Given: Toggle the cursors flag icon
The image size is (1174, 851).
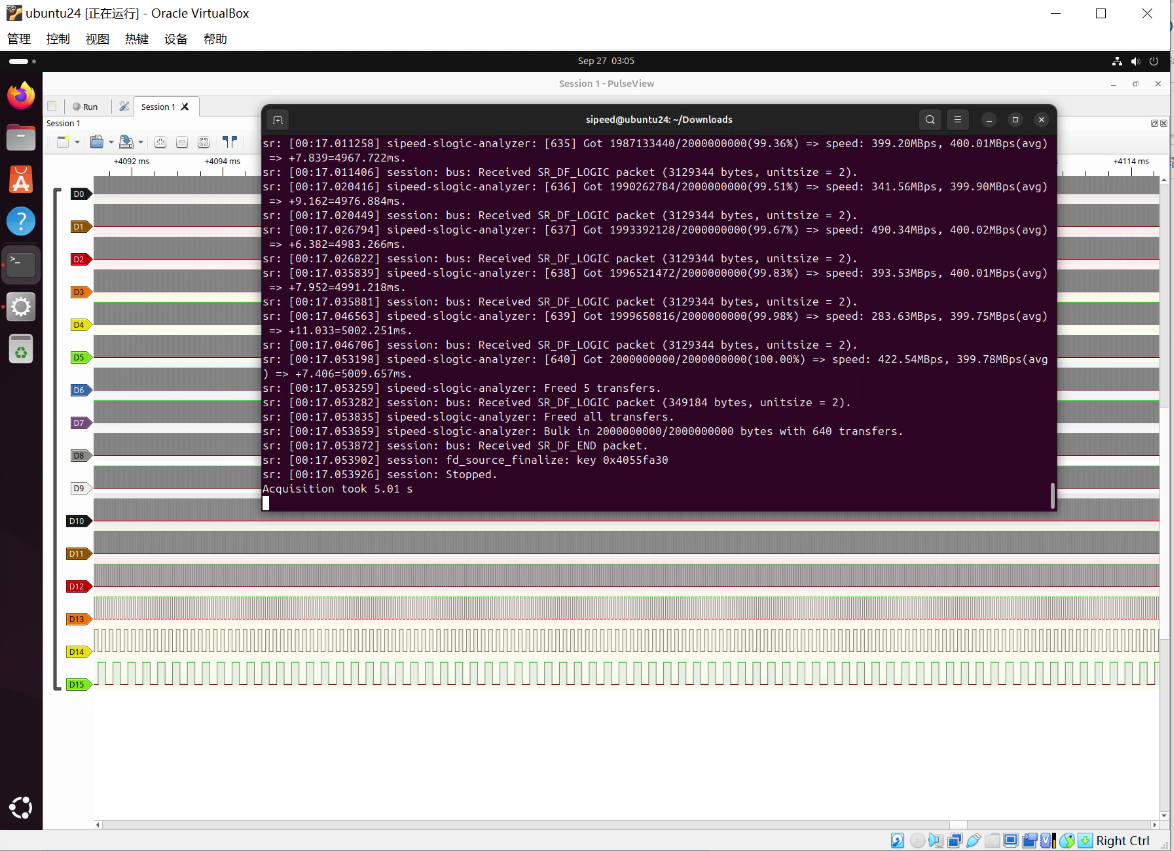Looking at the screenshot, I should click(x=230, y=142).
